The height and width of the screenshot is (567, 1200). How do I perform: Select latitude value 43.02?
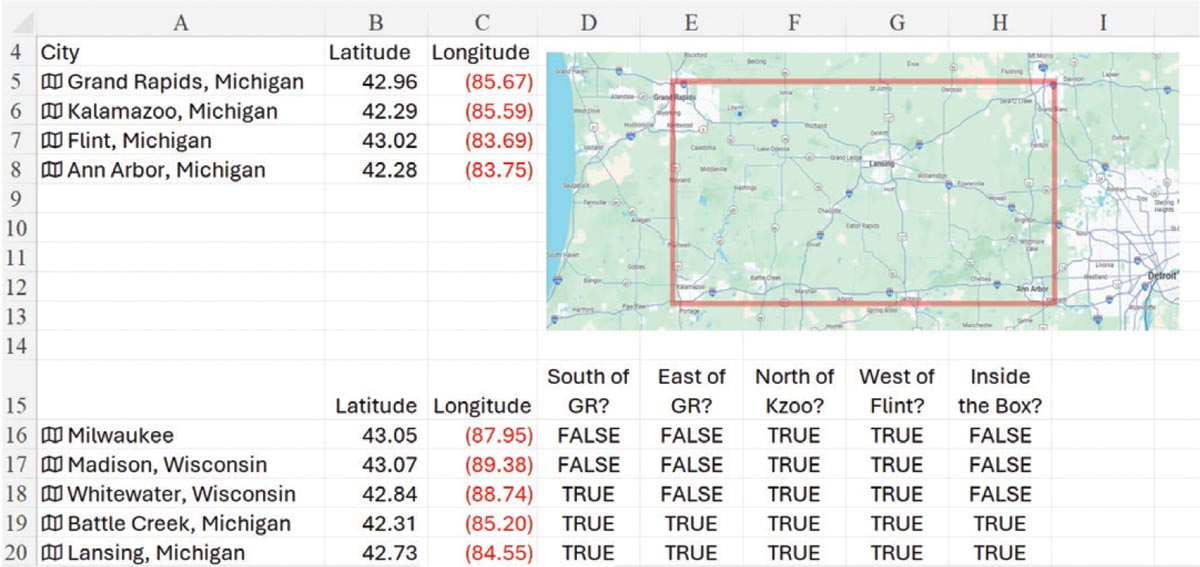pos(376,141)
